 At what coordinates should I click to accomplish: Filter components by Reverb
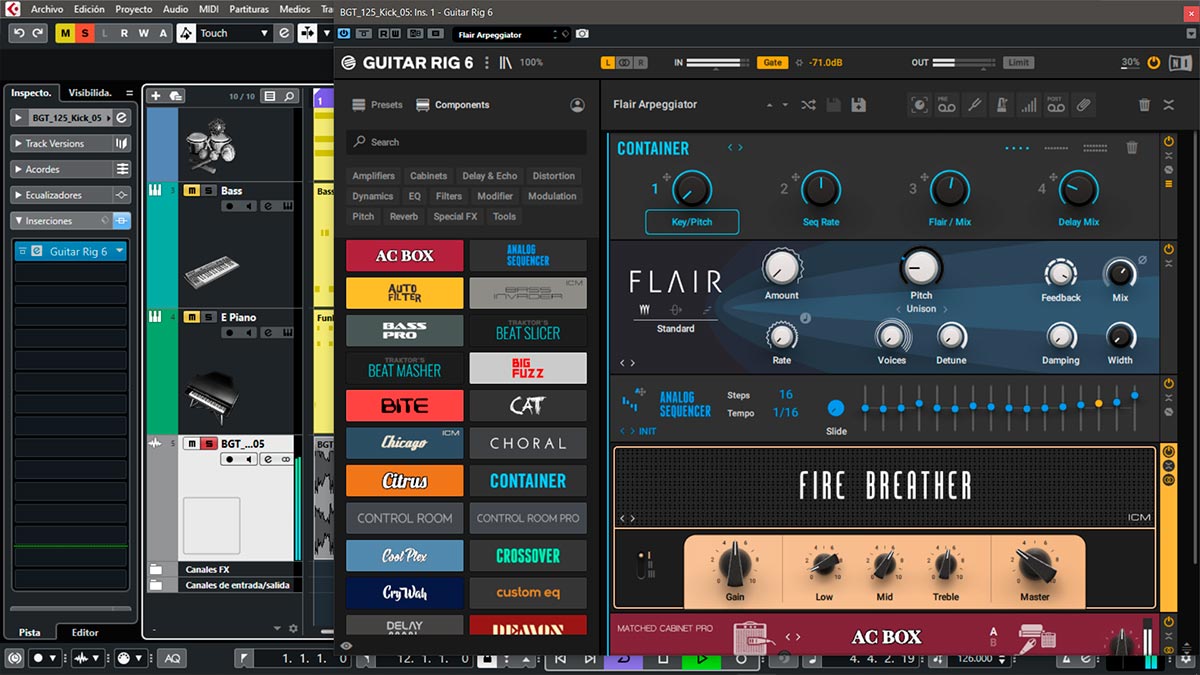pyautogui.click(x=404, y=216)
